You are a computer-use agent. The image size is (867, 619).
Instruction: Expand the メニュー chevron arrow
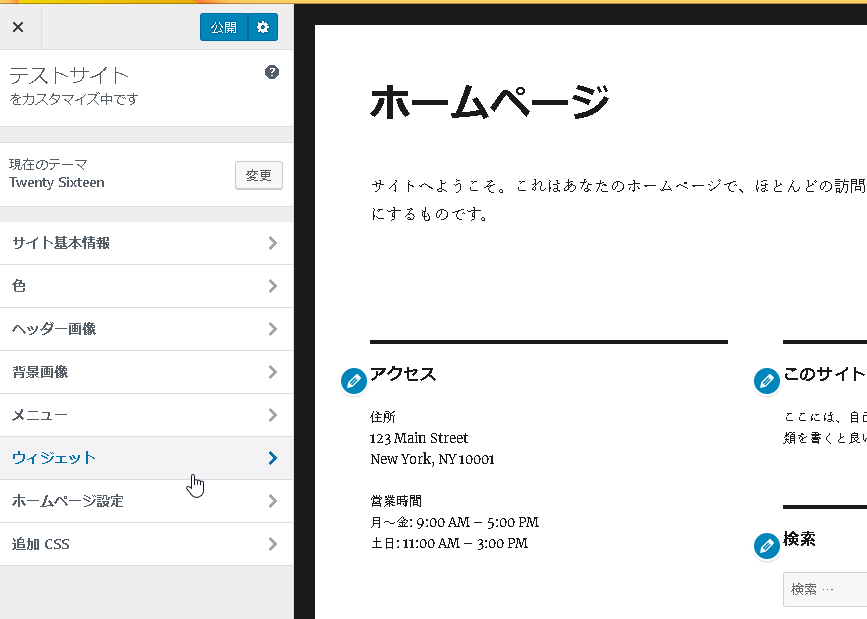(273, 415)
